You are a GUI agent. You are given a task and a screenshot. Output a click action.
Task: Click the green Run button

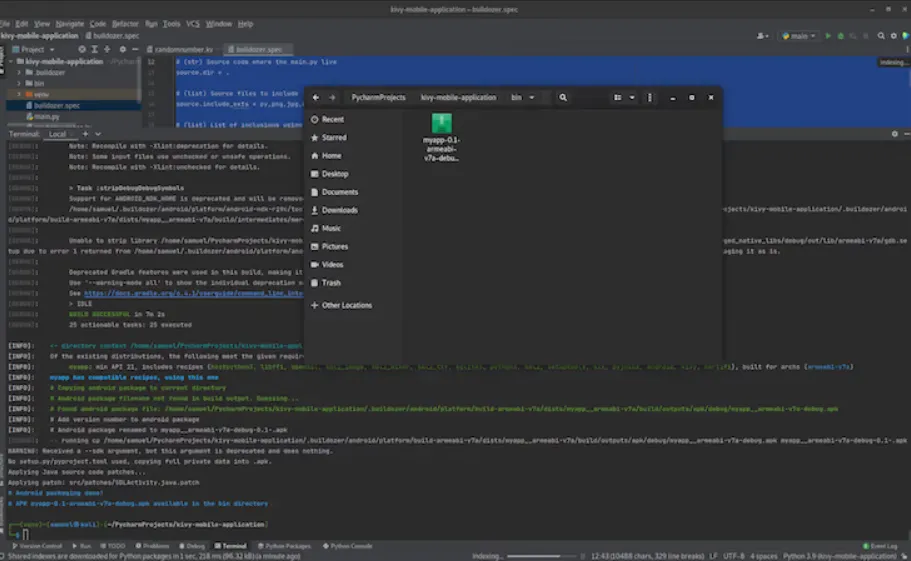pyautogui.click(x=828, y=36)
